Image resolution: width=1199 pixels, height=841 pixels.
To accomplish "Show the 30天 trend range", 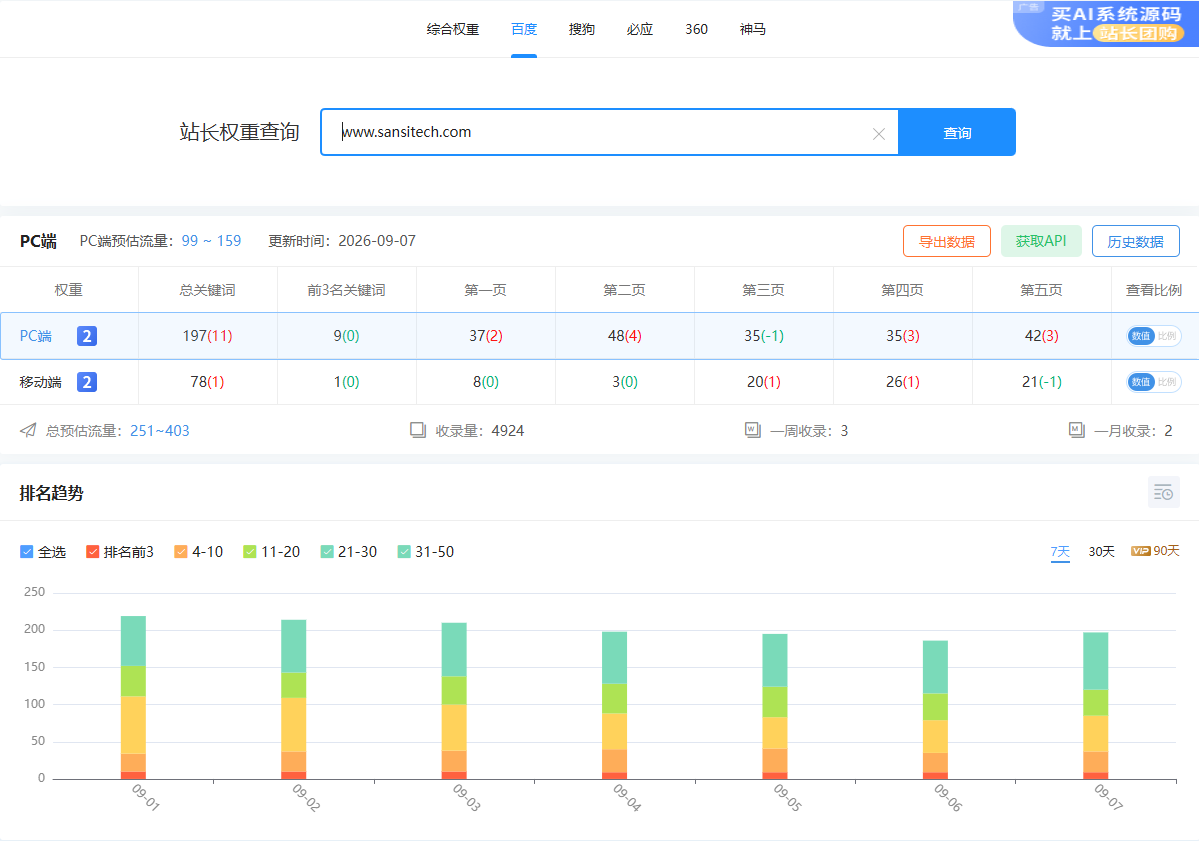I will (x=1101, y=552).
